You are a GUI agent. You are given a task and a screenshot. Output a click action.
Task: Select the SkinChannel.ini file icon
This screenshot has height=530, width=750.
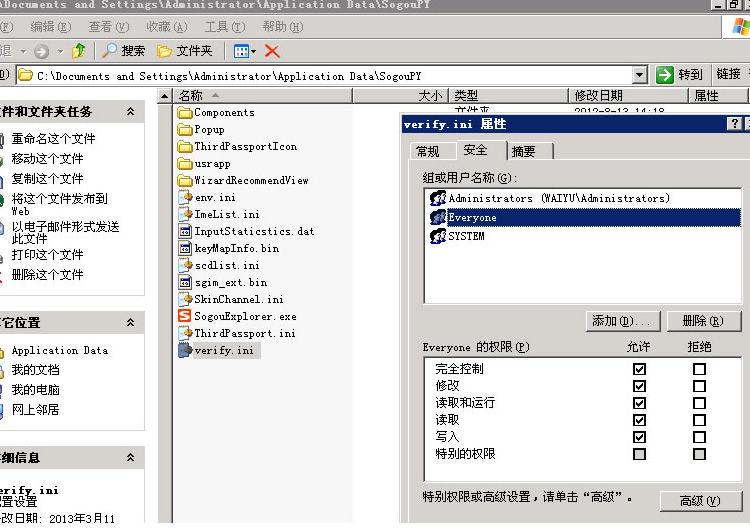point(185,299)
